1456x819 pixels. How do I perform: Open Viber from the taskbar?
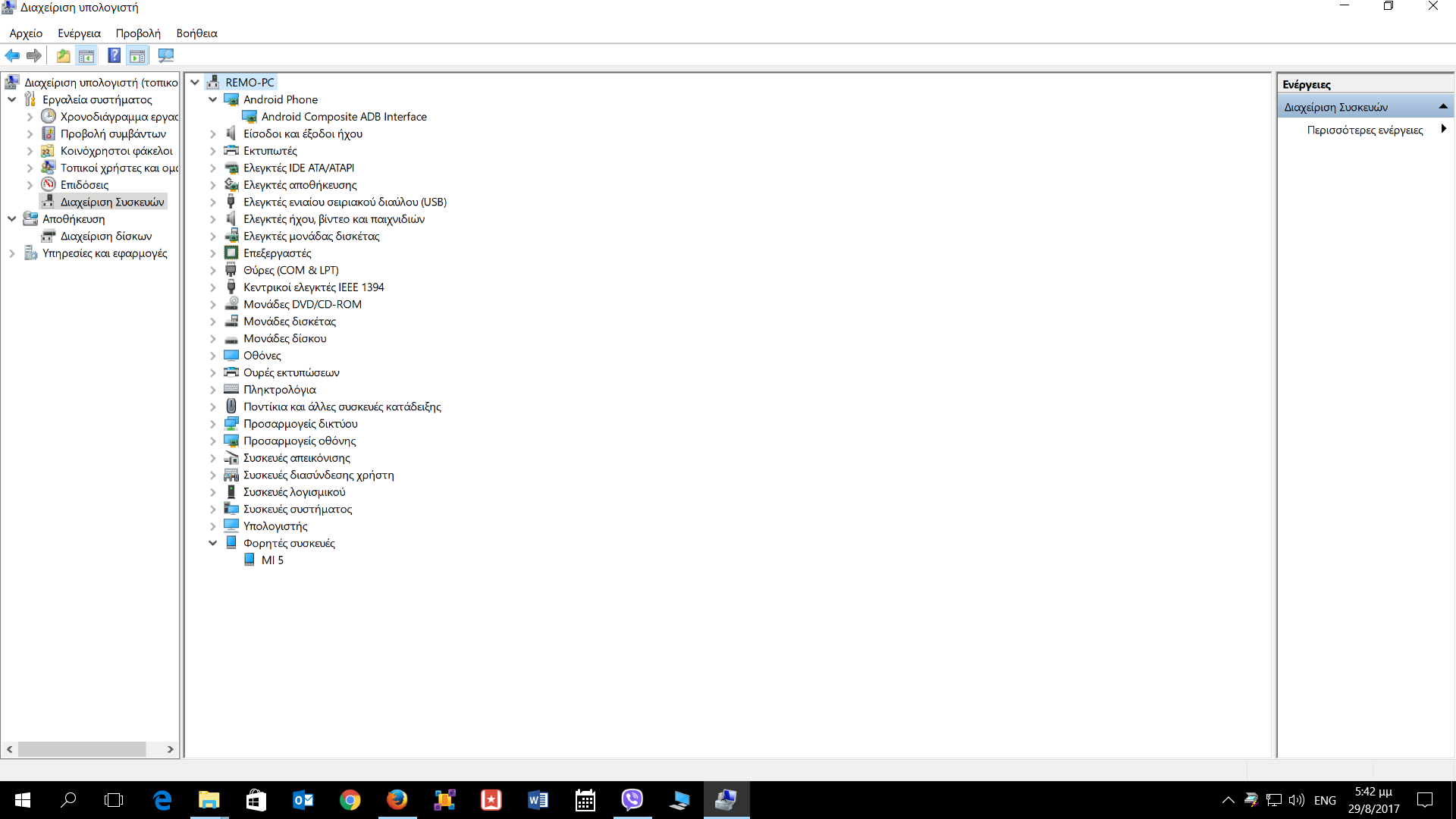tap(632, 800)
